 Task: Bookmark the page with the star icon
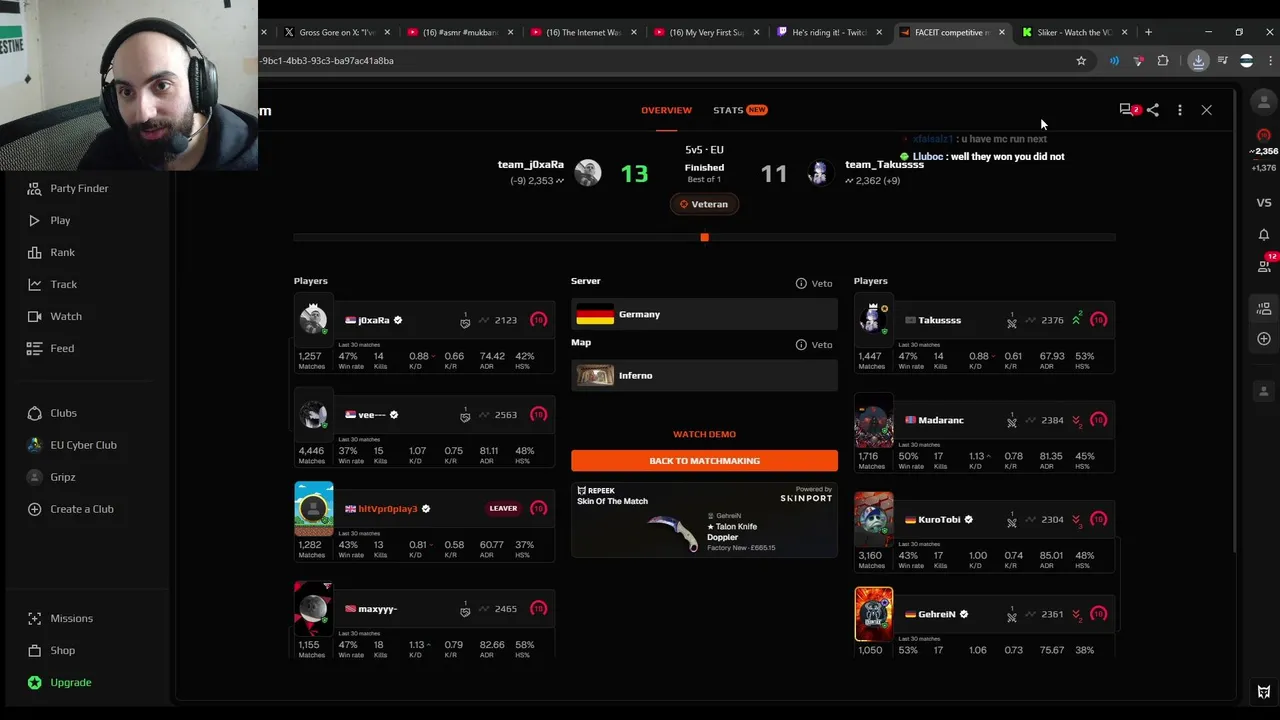1081,61
